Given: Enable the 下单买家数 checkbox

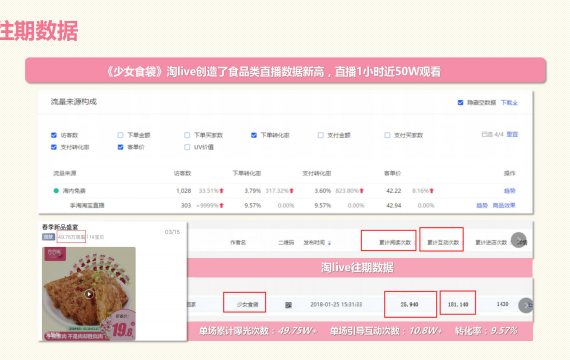Looking at the screenshot, I should pyautogui.click(x=187, y=135).
